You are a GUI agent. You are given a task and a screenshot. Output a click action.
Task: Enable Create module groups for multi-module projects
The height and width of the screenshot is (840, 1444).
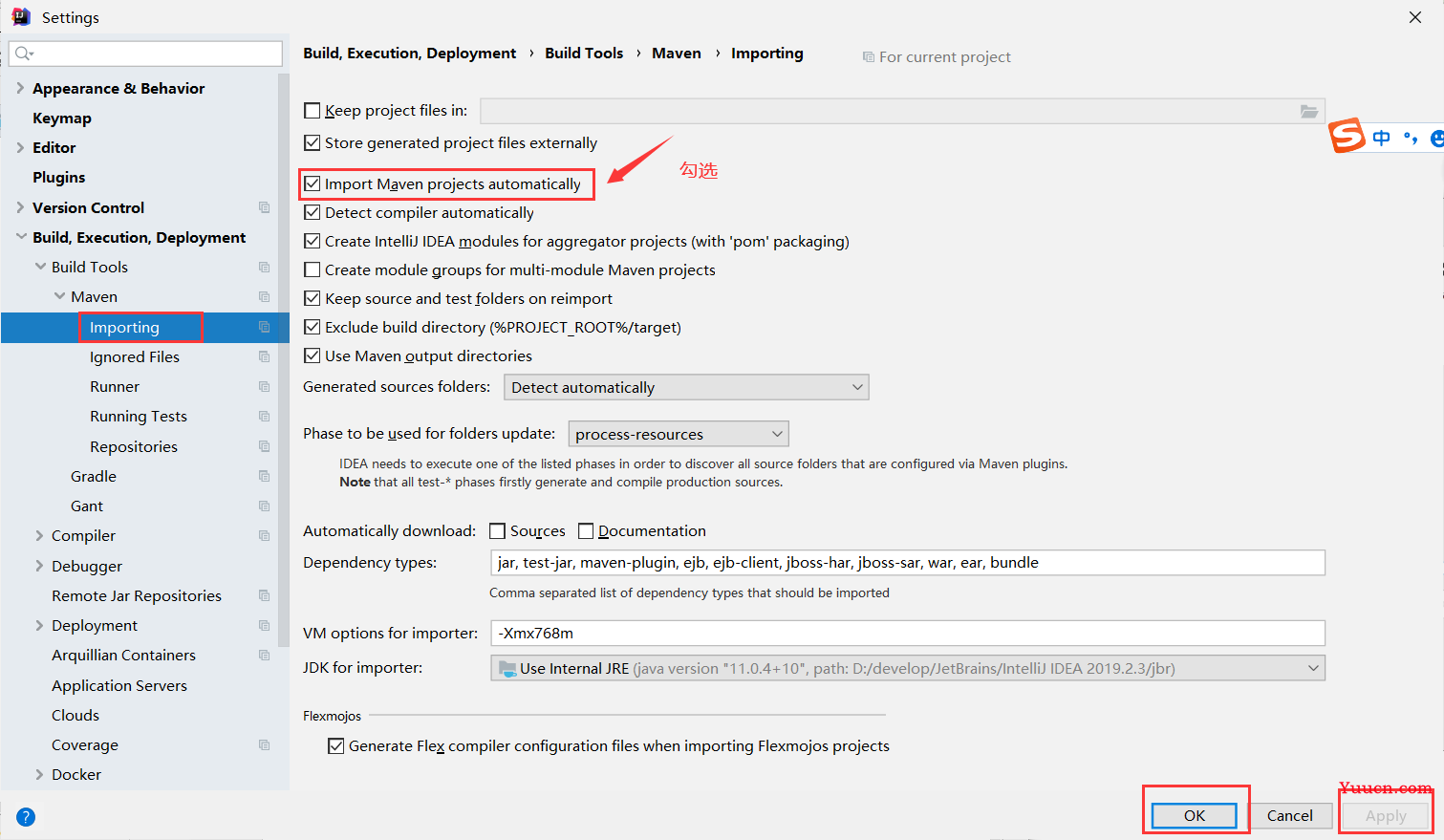click(x=312, y=269)
